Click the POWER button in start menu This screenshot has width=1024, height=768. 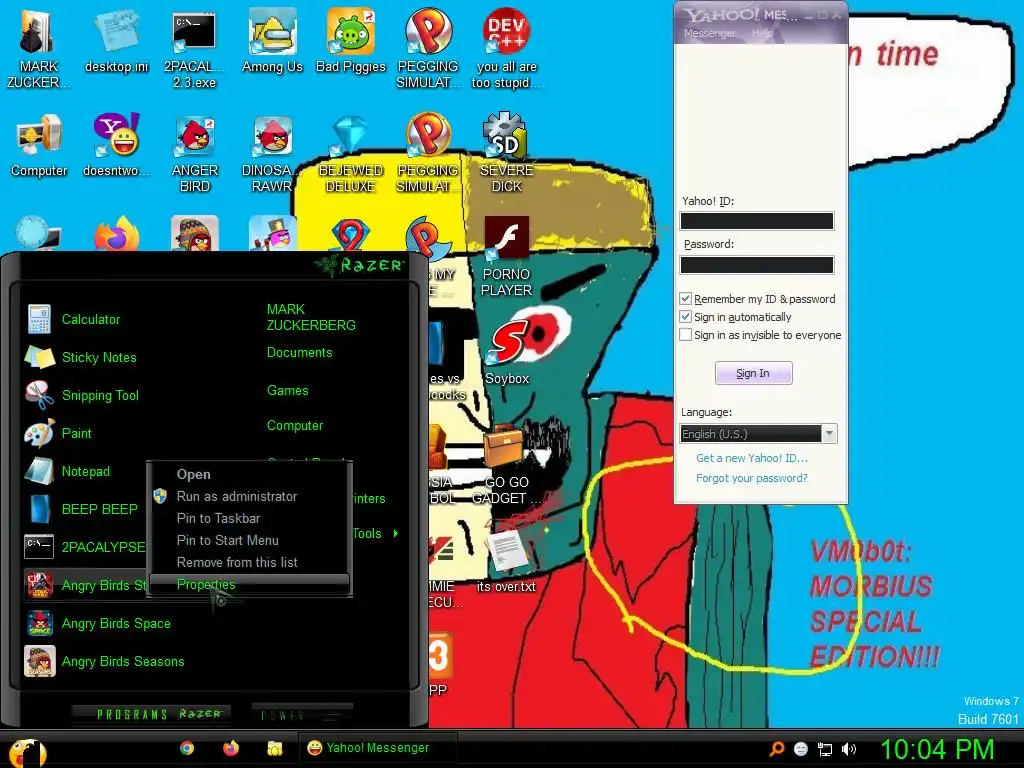click(x=302, y=714)
